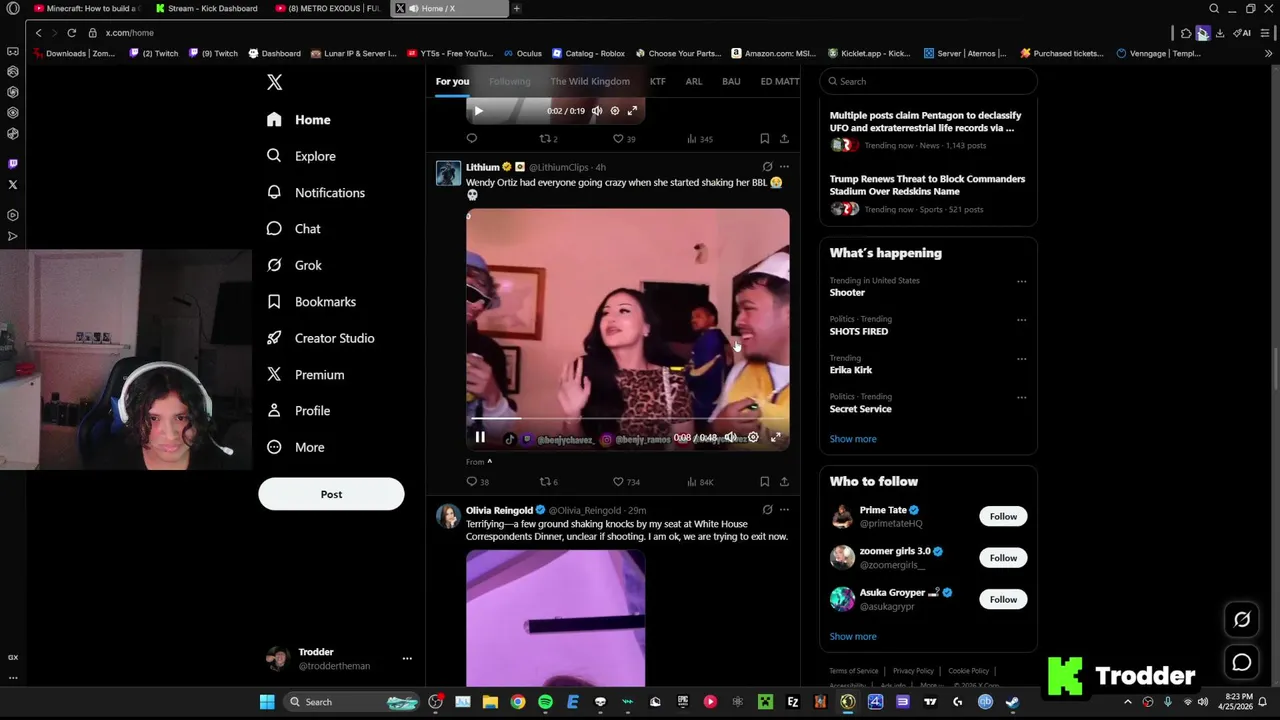Click the Post button
The height and width of the screenshot is (720, 1280).
click(x=331, y=494)
